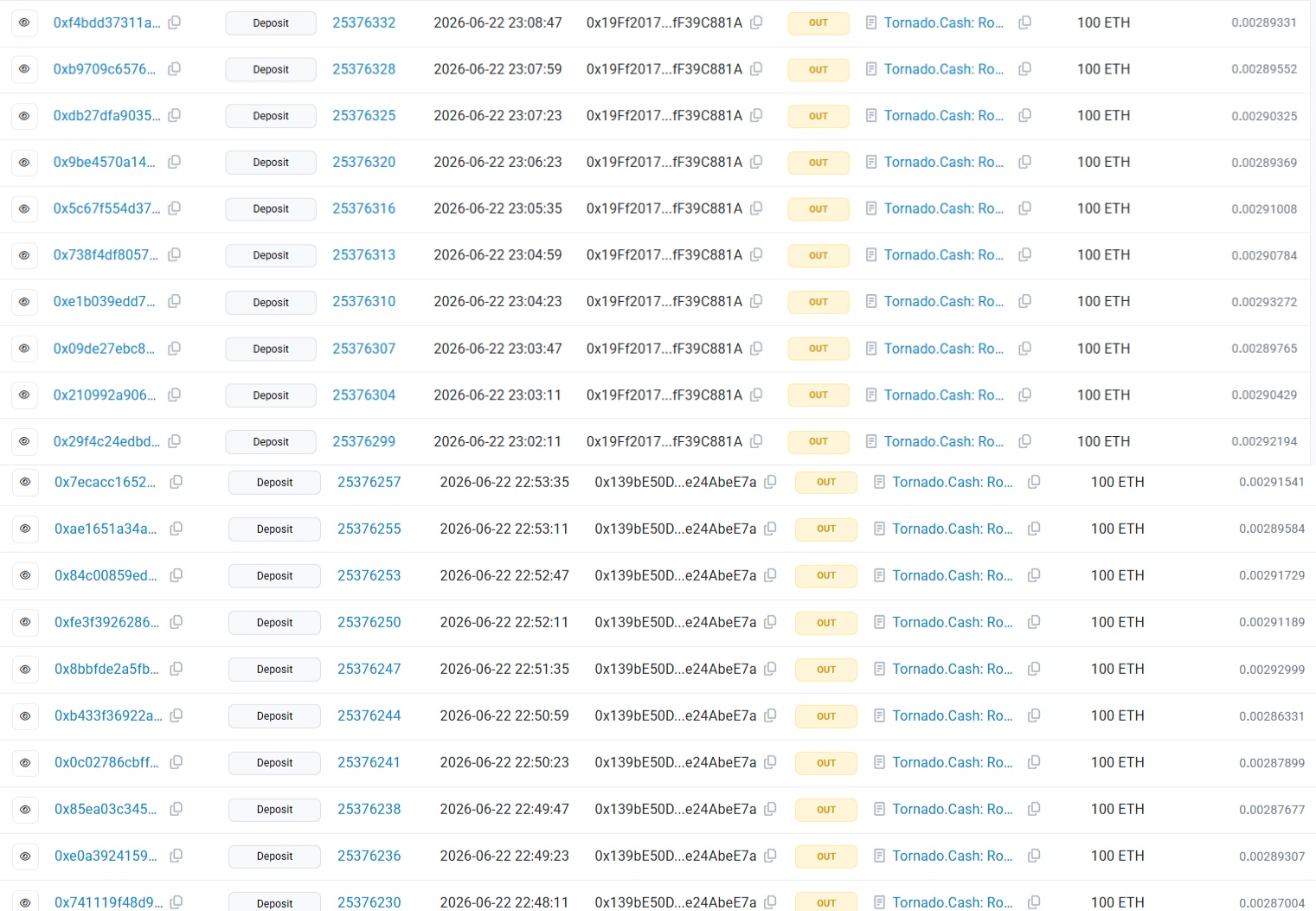The height and width of the screenshot is (911, 1316).
Task: Copy the hash 0xfe3f3926286...
Action: coord(176,622)
